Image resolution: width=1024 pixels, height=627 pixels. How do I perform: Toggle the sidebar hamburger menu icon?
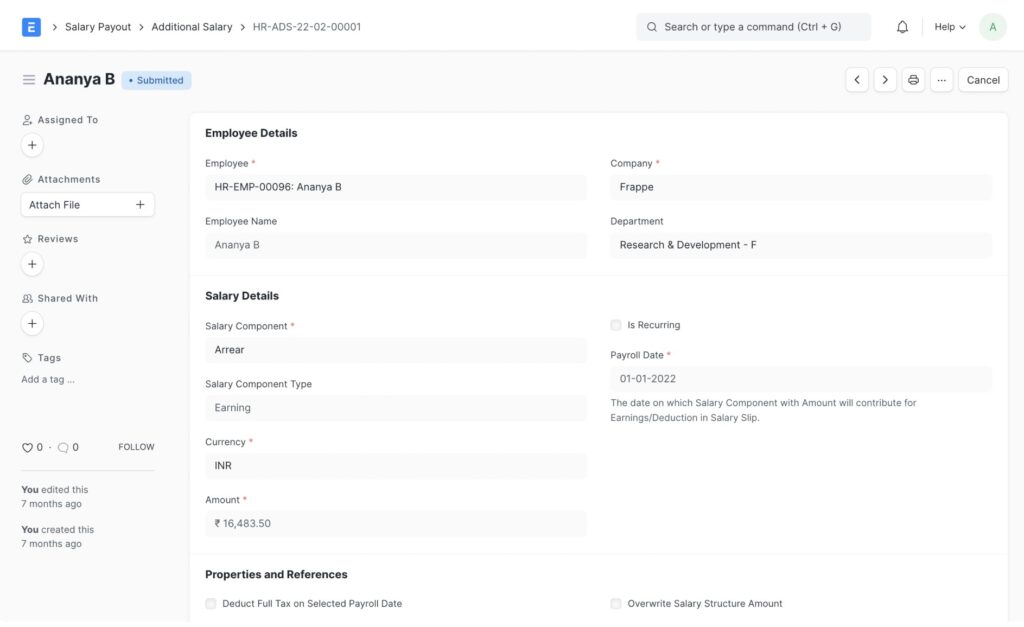tap(29, 80)
